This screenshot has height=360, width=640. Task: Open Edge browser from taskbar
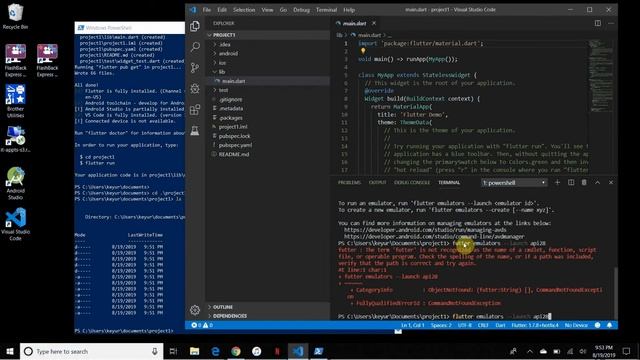coord(215,351)
